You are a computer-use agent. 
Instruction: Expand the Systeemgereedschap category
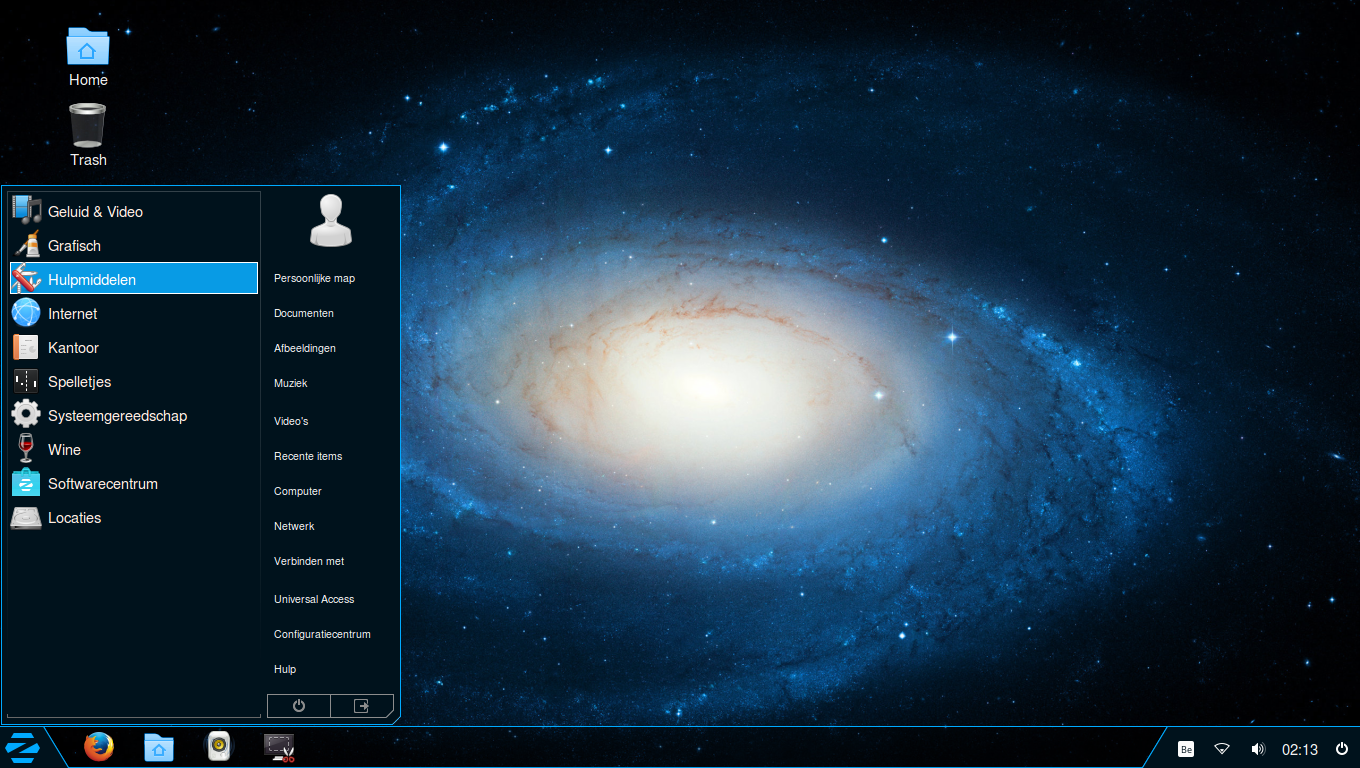point(117,415)
